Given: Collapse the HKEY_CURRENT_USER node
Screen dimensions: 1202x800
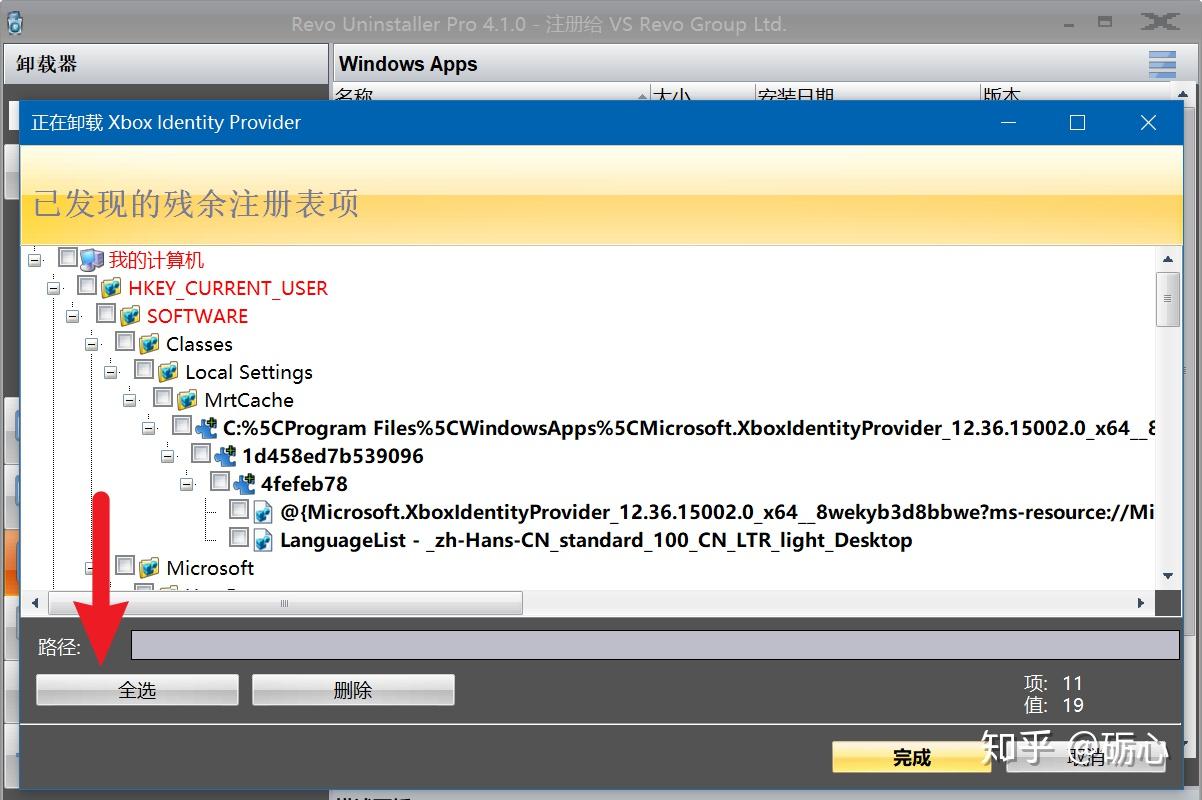Looking at the screenshot, I should (54, 288).
